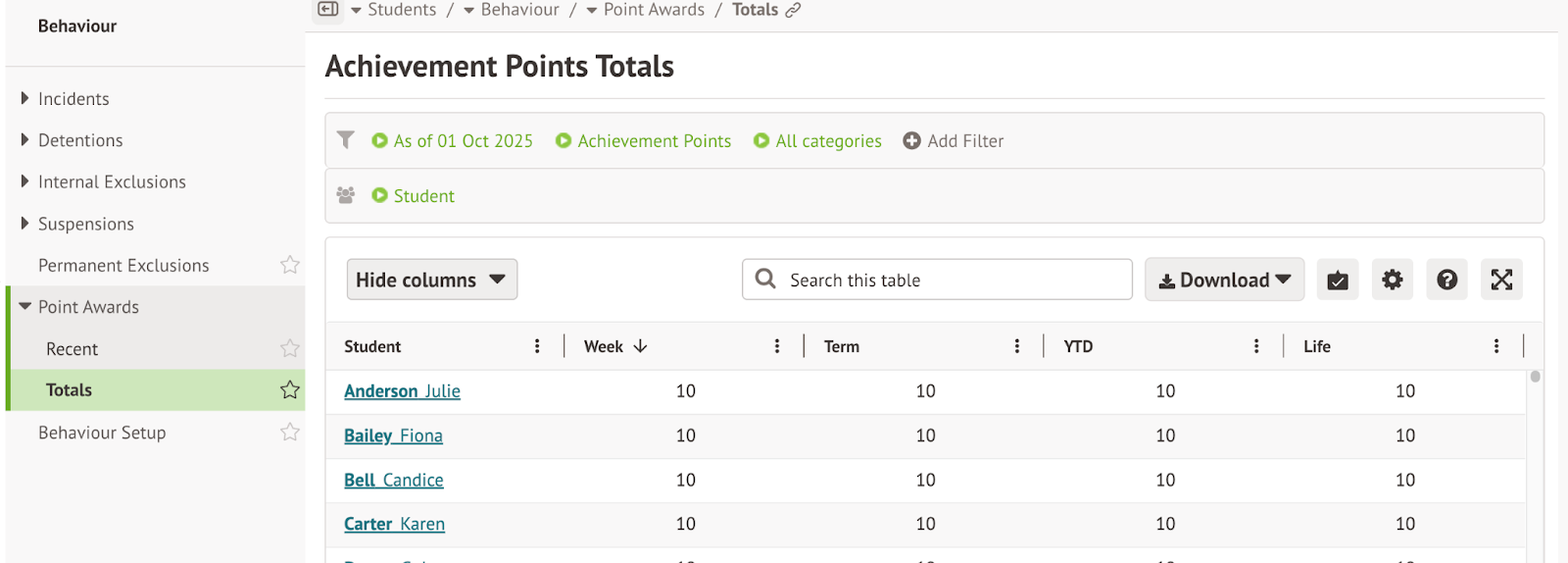This screenshot has height=563, width=1568.
Task: Select Recent under Point Awards
Action: [x=72, y=349]
